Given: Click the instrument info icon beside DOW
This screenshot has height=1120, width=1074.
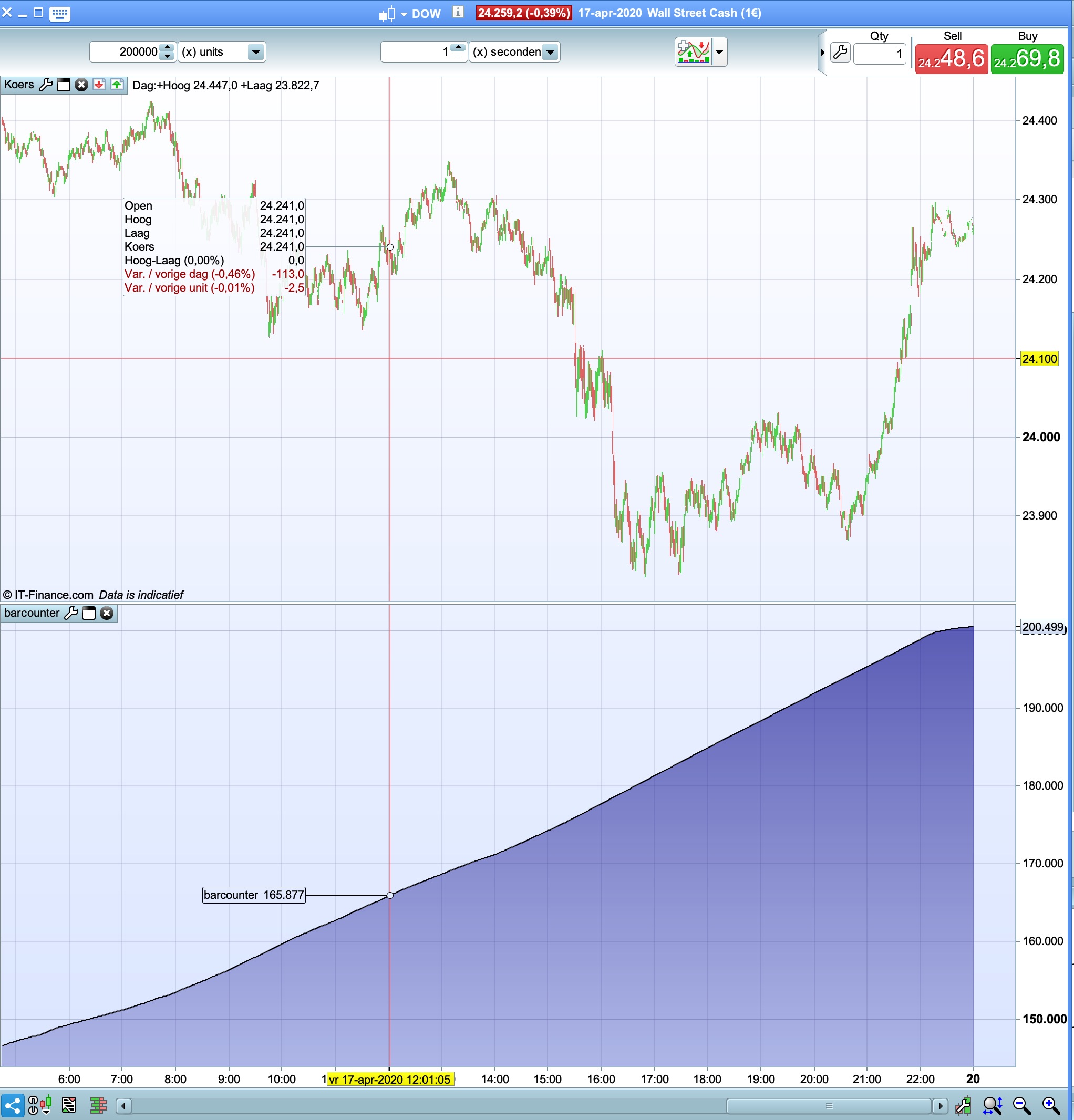Looking at the screenshot, I should pos(458,12).
